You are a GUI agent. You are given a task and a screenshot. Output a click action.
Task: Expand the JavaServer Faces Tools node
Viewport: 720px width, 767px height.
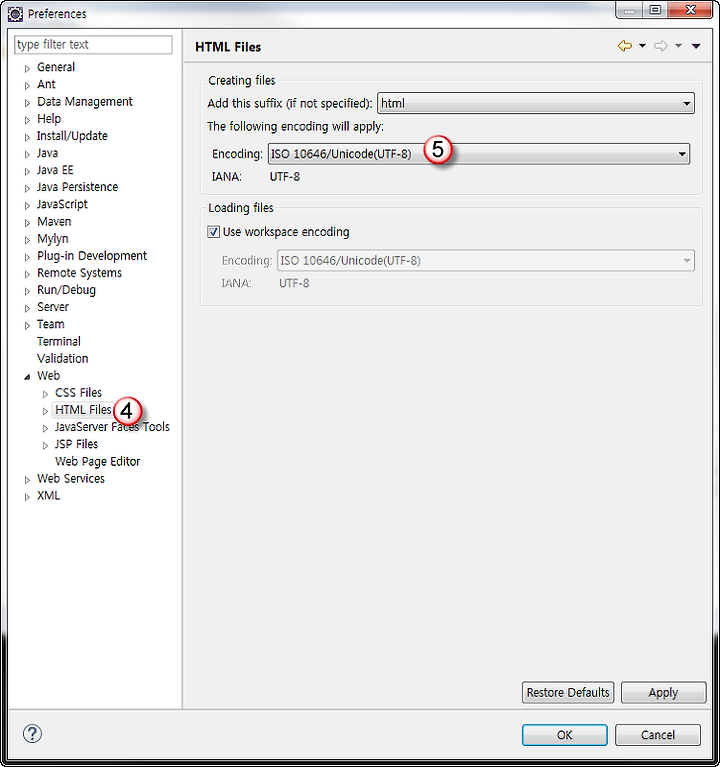pos(45,428)
